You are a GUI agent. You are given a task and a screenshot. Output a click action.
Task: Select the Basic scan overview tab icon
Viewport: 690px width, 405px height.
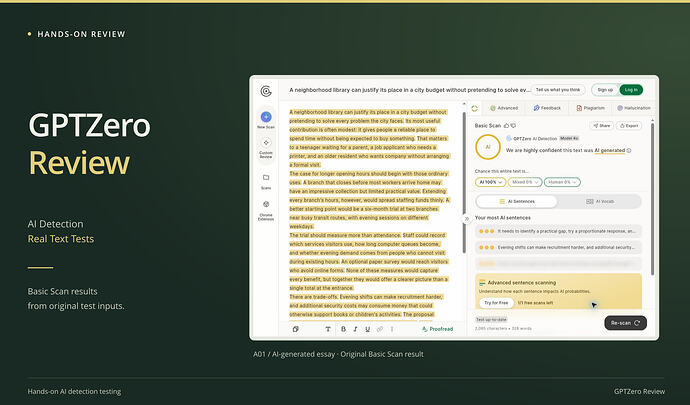tap(475, 108)
